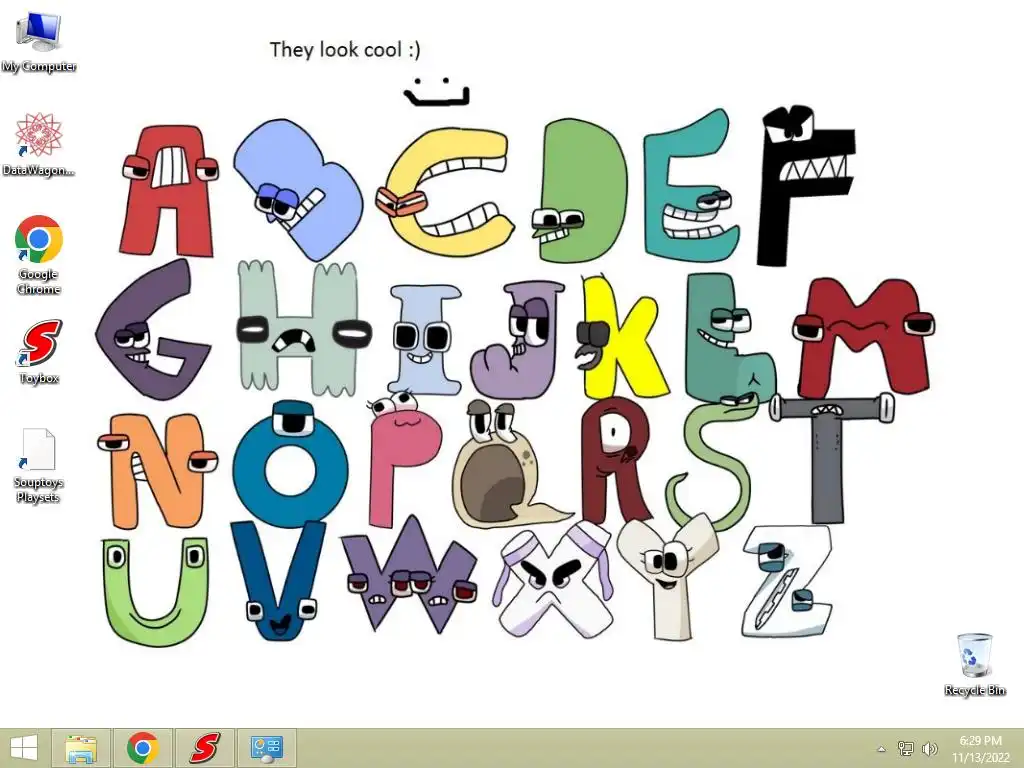The height and width of the screenshot is (768, 1024).
Task: Open the Recycle Bin
Action: coord(974,664)
